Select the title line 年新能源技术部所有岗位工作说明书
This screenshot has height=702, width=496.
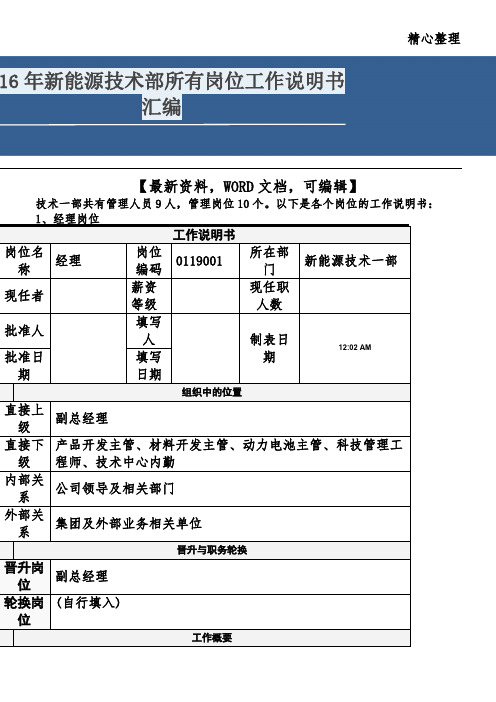tap(184, 81)
